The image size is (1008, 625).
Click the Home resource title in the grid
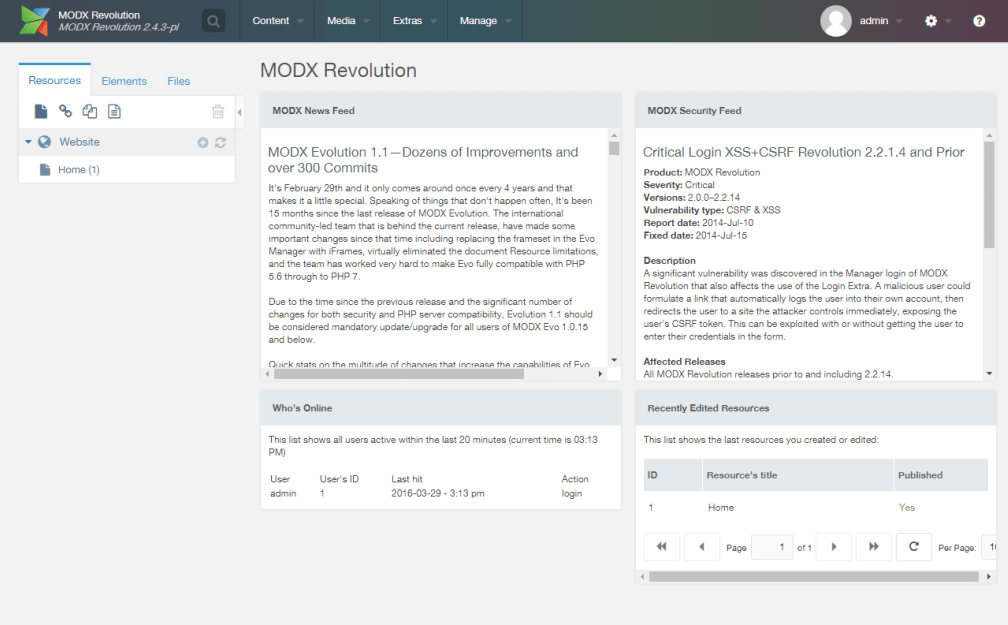[721, 507]
